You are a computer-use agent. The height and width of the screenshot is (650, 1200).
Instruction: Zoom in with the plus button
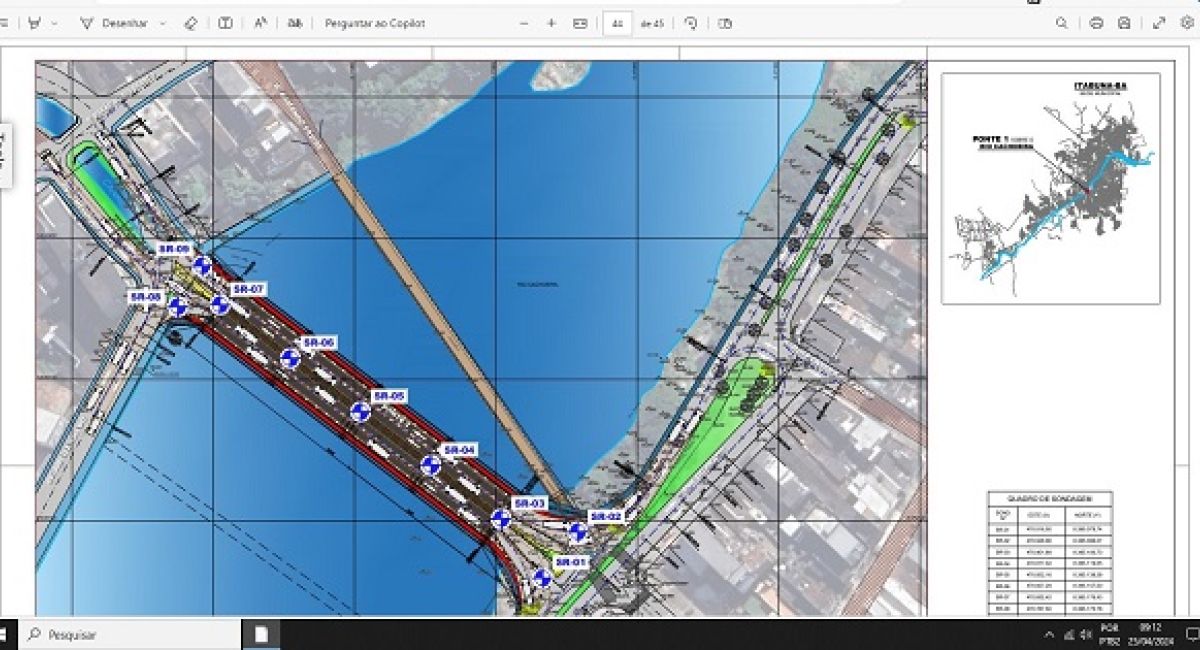551,23
